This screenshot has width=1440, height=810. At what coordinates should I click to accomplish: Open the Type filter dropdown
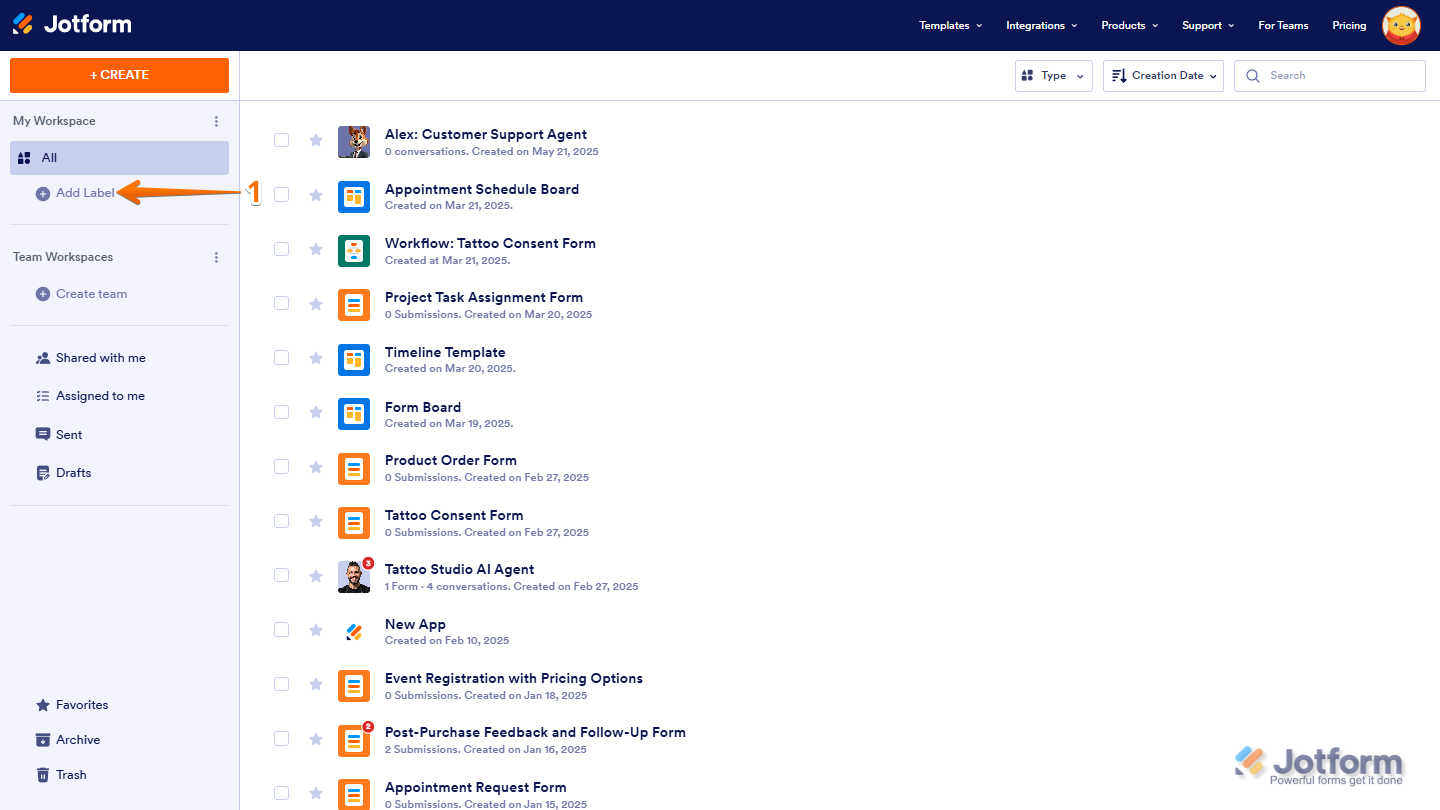pos(1054,76)
